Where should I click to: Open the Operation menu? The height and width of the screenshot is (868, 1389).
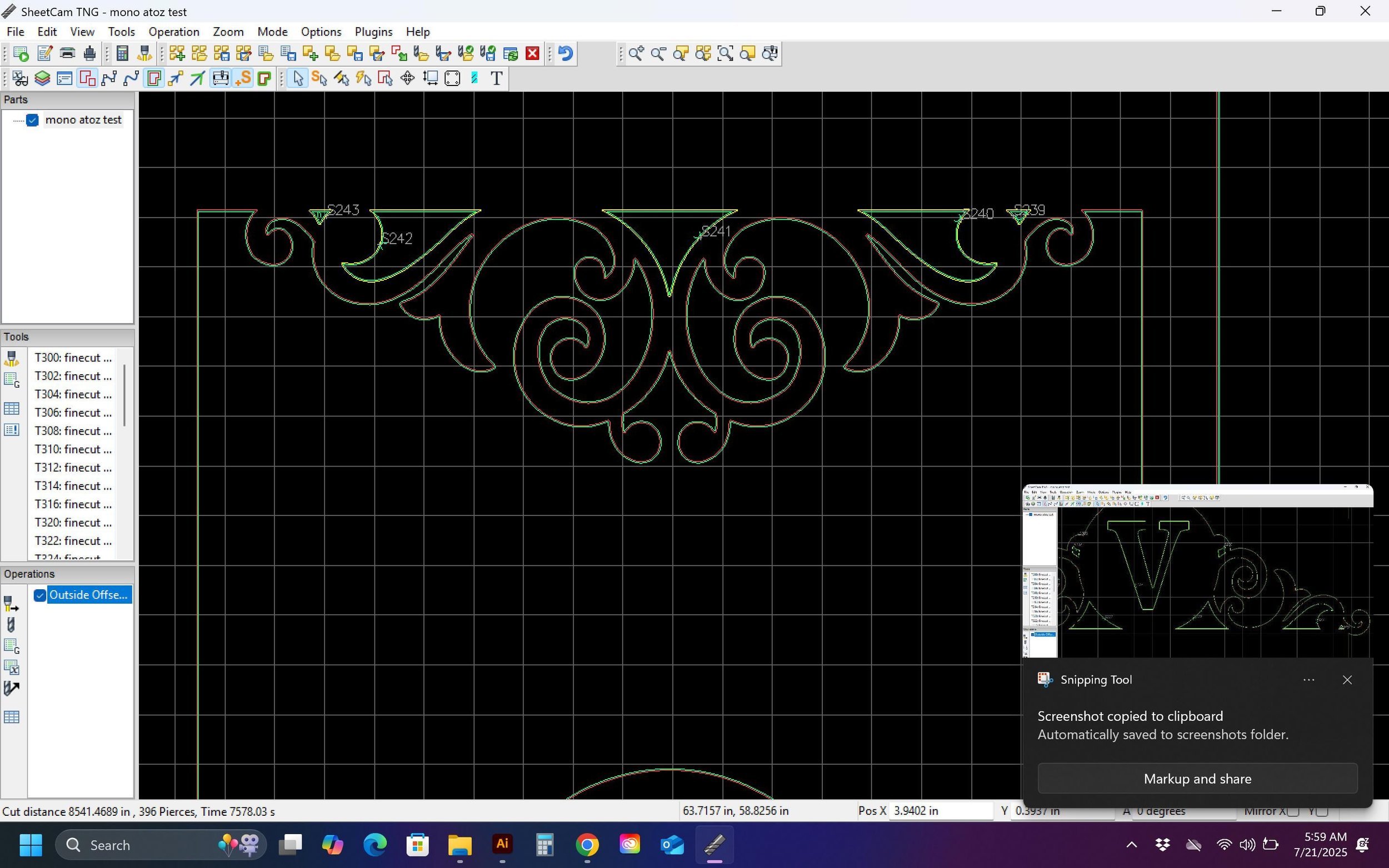point(173,32)
